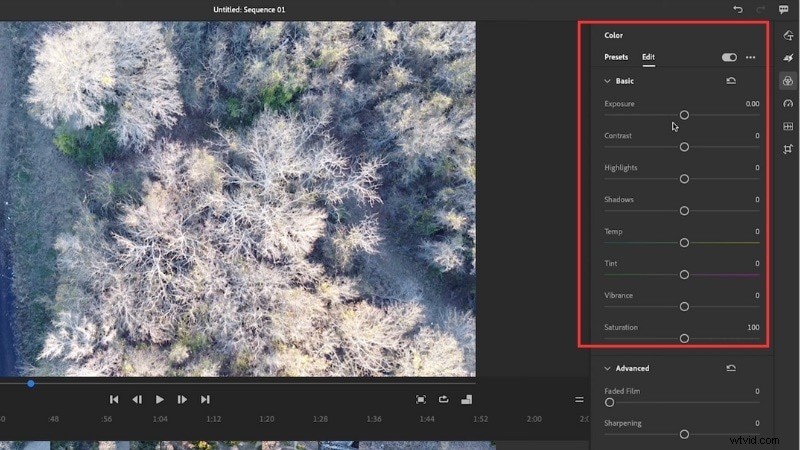Image resolution: width=800 pixels, height=450 pixels.
Task: Click the Faded Film slider handle
Action: coord(609,403)
